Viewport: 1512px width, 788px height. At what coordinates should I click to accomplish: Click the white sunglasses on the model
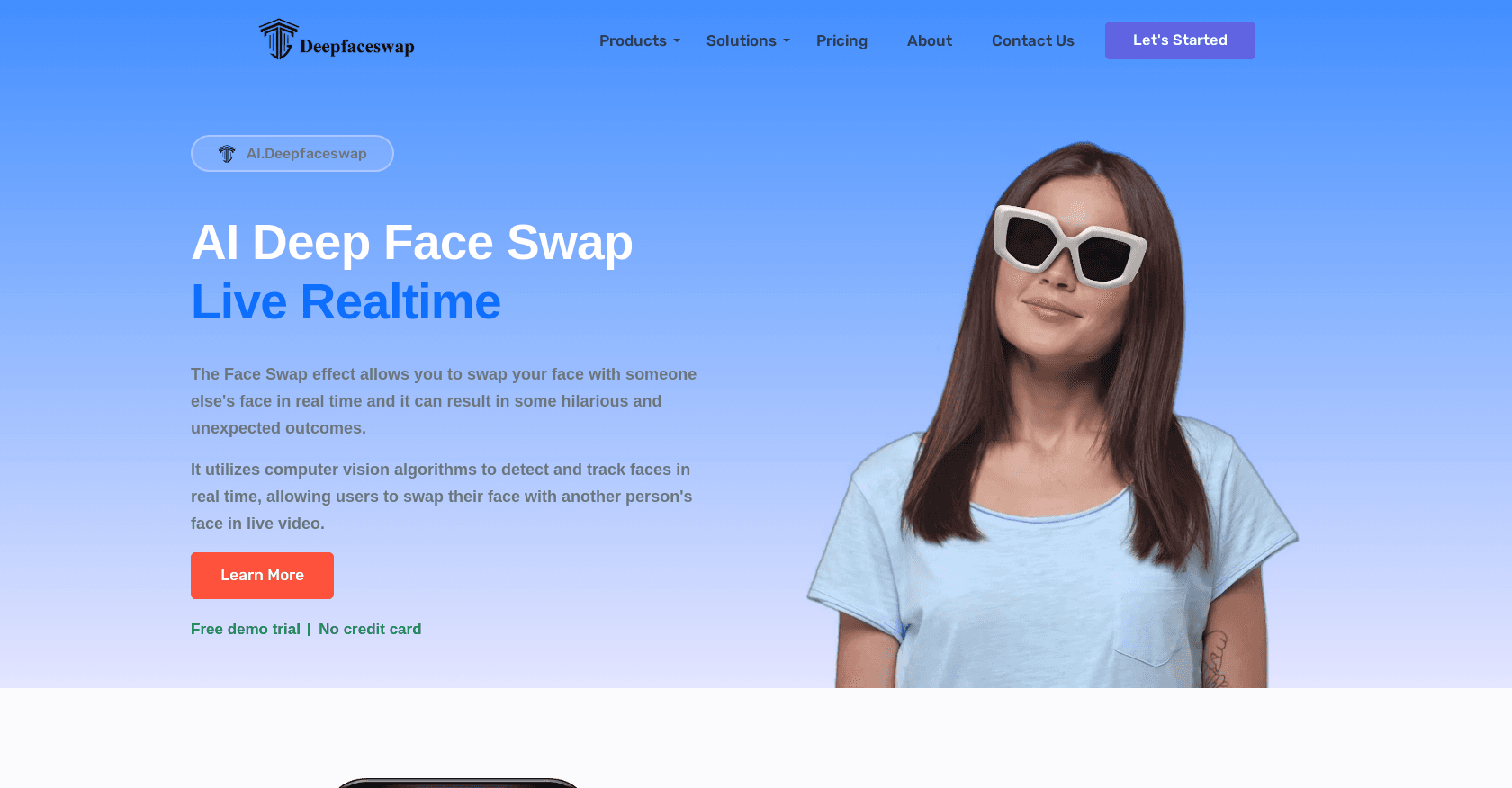(x=1069, y=245)
